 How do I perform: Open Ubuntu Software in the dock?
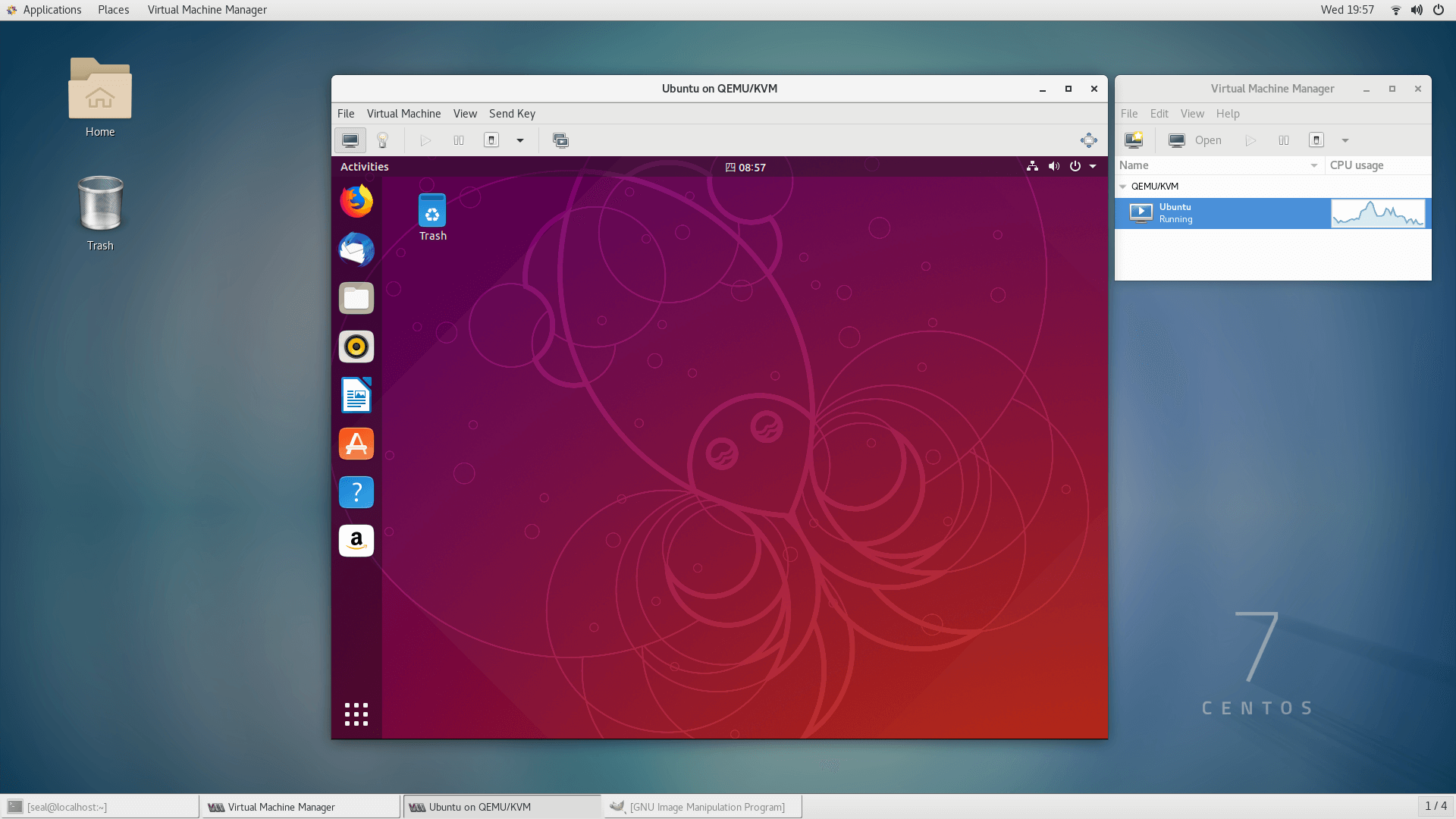tap(356, 444)
